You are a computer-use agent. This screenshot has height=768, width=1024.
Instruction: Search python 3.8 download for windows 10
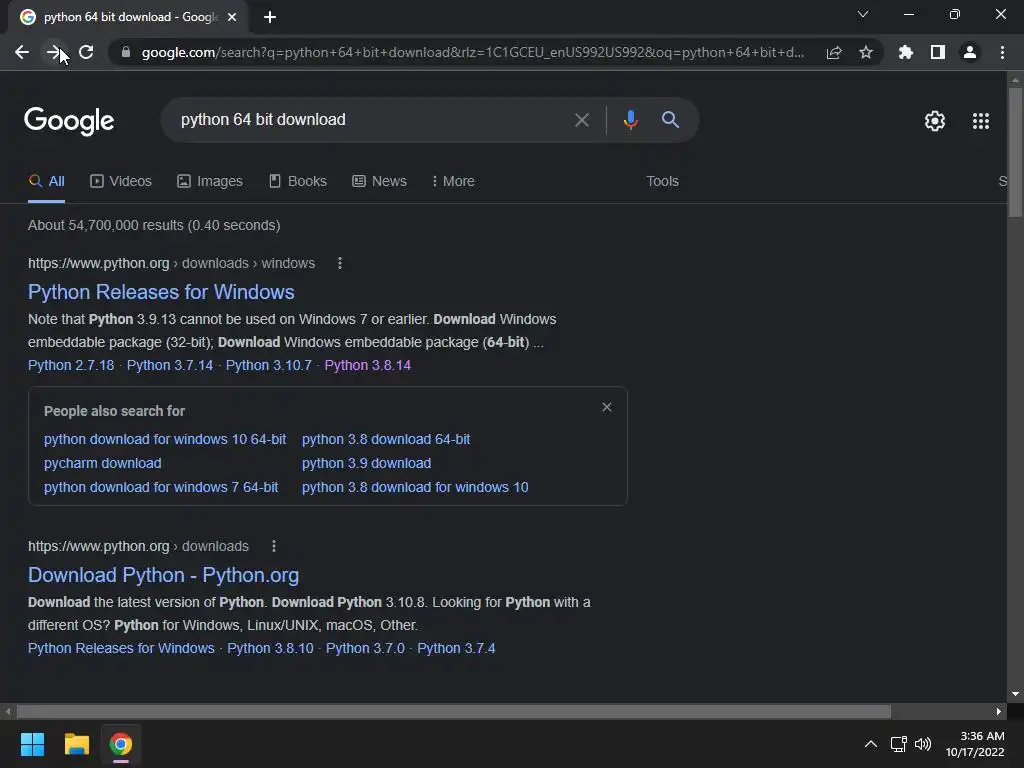point(415,487)
